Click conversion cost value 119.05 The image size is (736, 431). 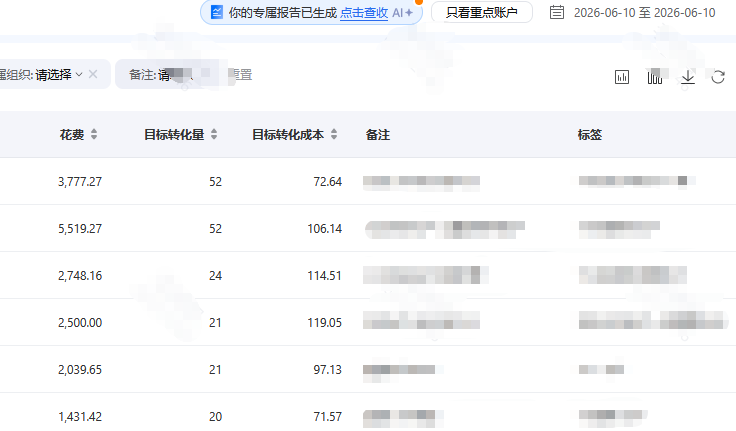324,323
